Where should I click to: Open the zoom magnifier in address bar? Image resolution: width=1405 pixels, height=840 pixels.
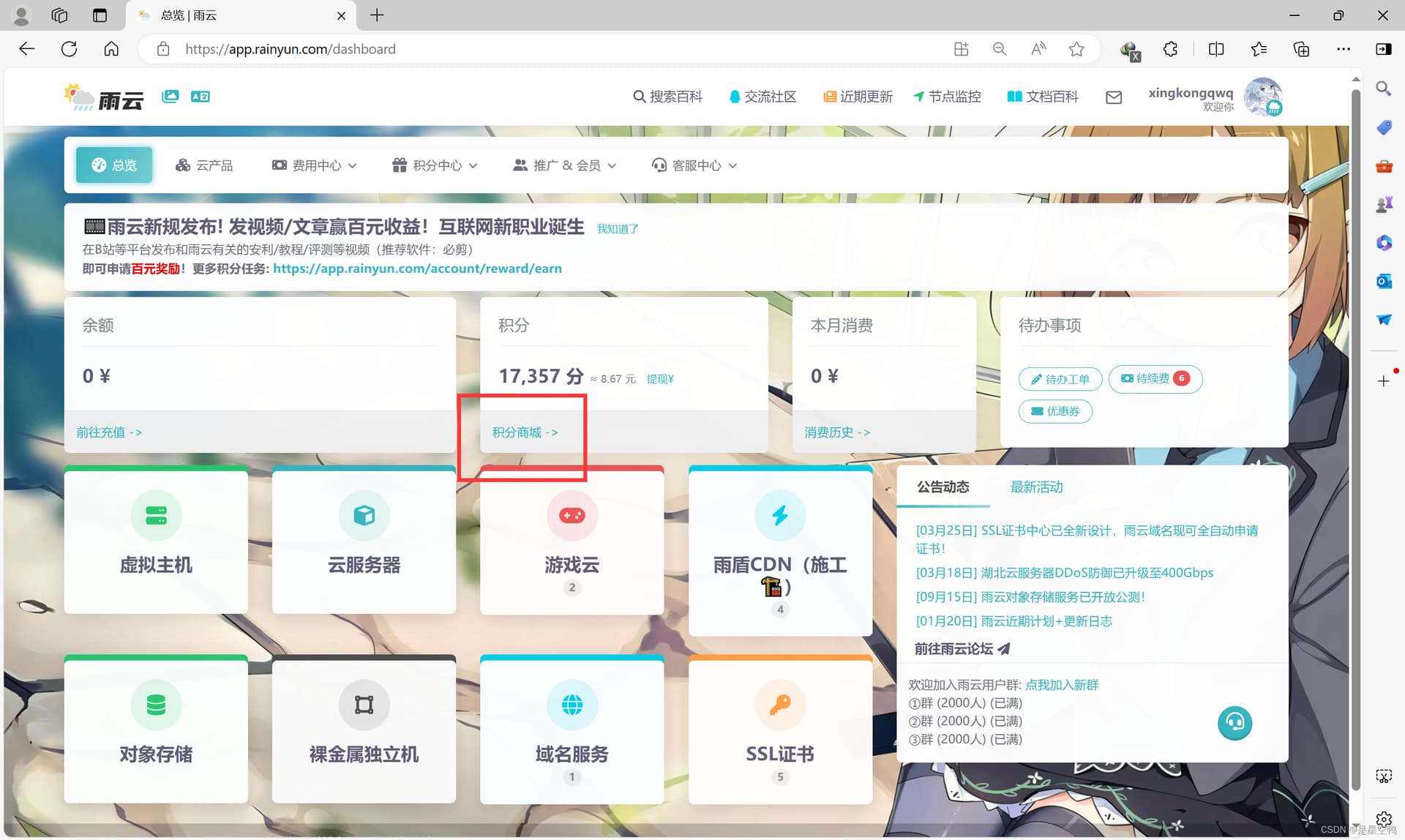pos(999,49)
